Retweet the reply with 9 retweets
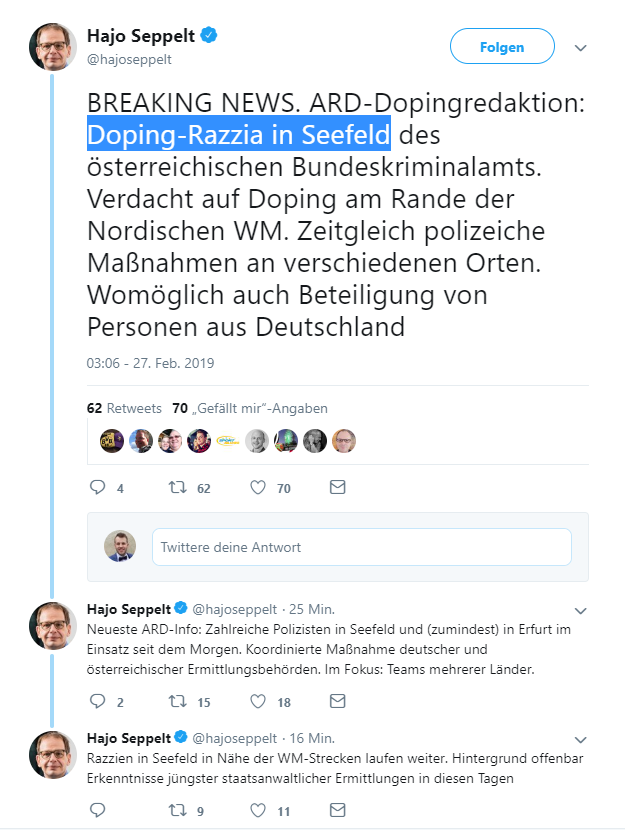 (177, 810)
